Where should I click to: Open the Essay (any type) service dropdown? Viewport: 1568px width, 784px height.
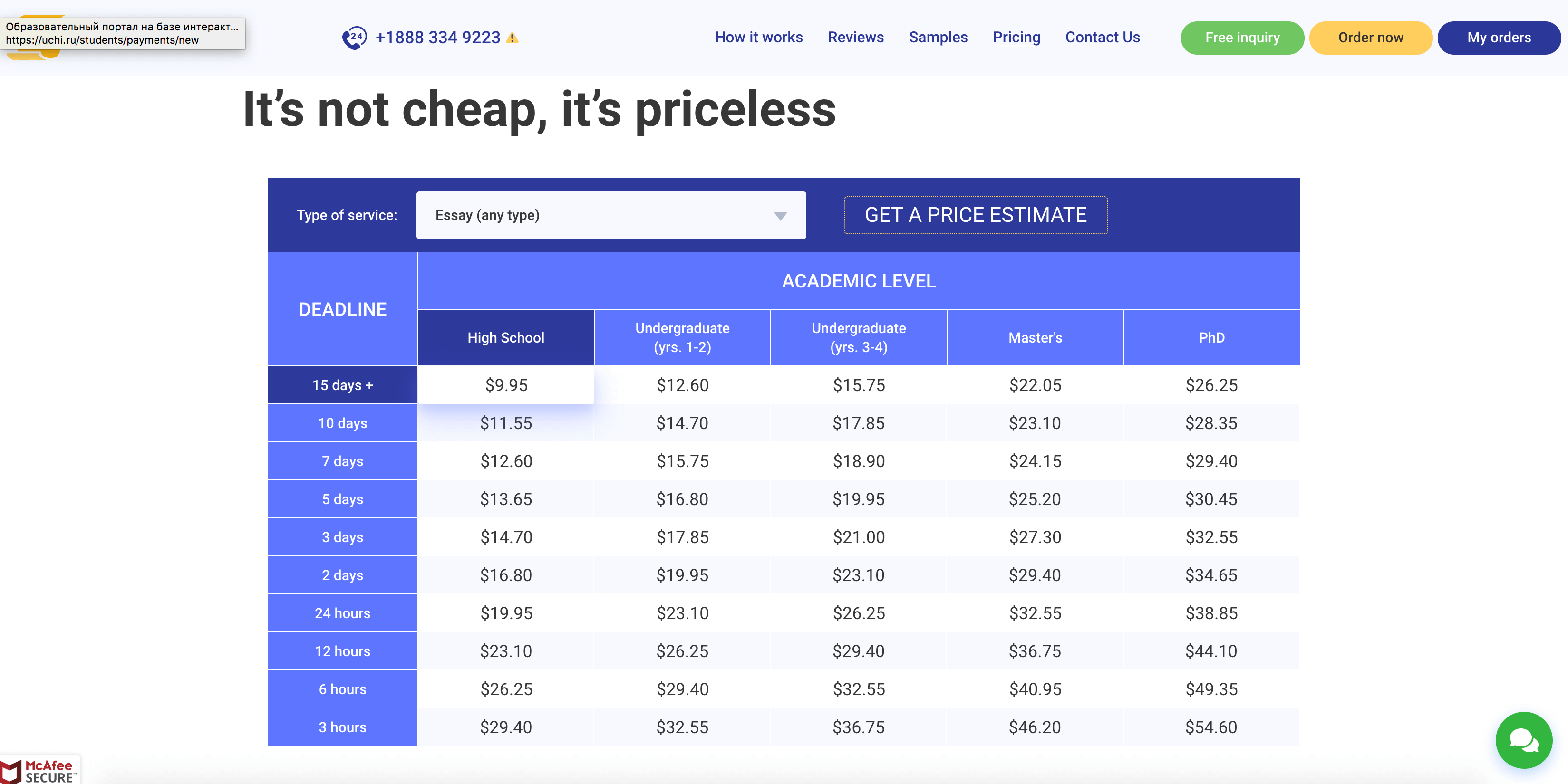610,215
